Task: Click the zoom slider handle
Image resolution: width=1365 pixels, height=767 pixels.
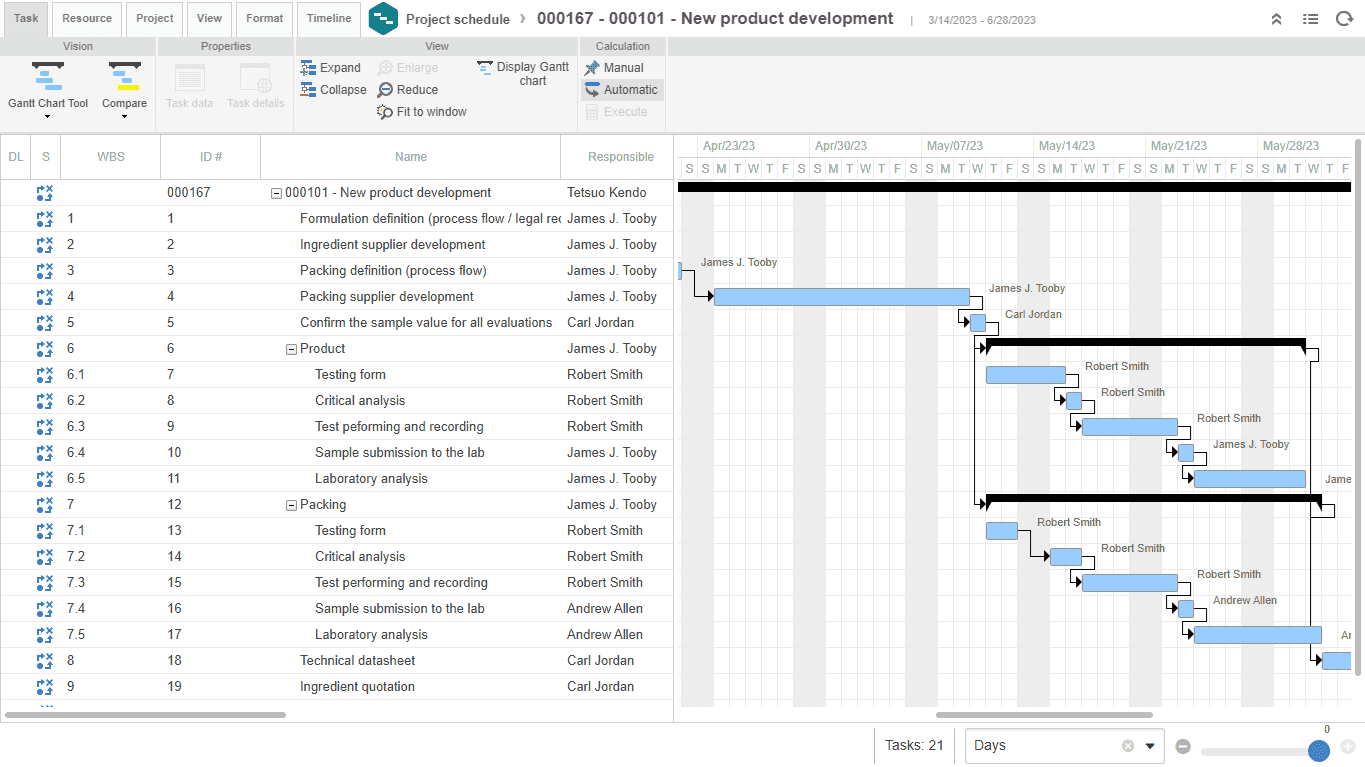Action: click(1319, 750)
